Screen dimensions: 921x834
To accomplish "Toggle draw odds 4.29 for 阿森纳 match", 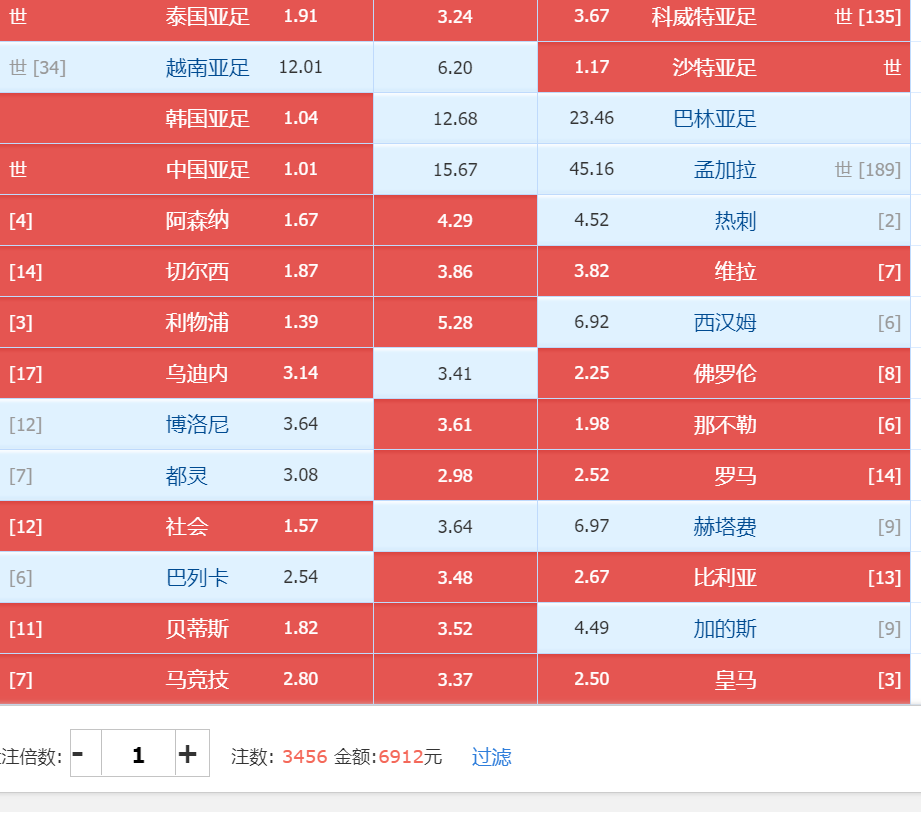I will (x=455, y=221).
